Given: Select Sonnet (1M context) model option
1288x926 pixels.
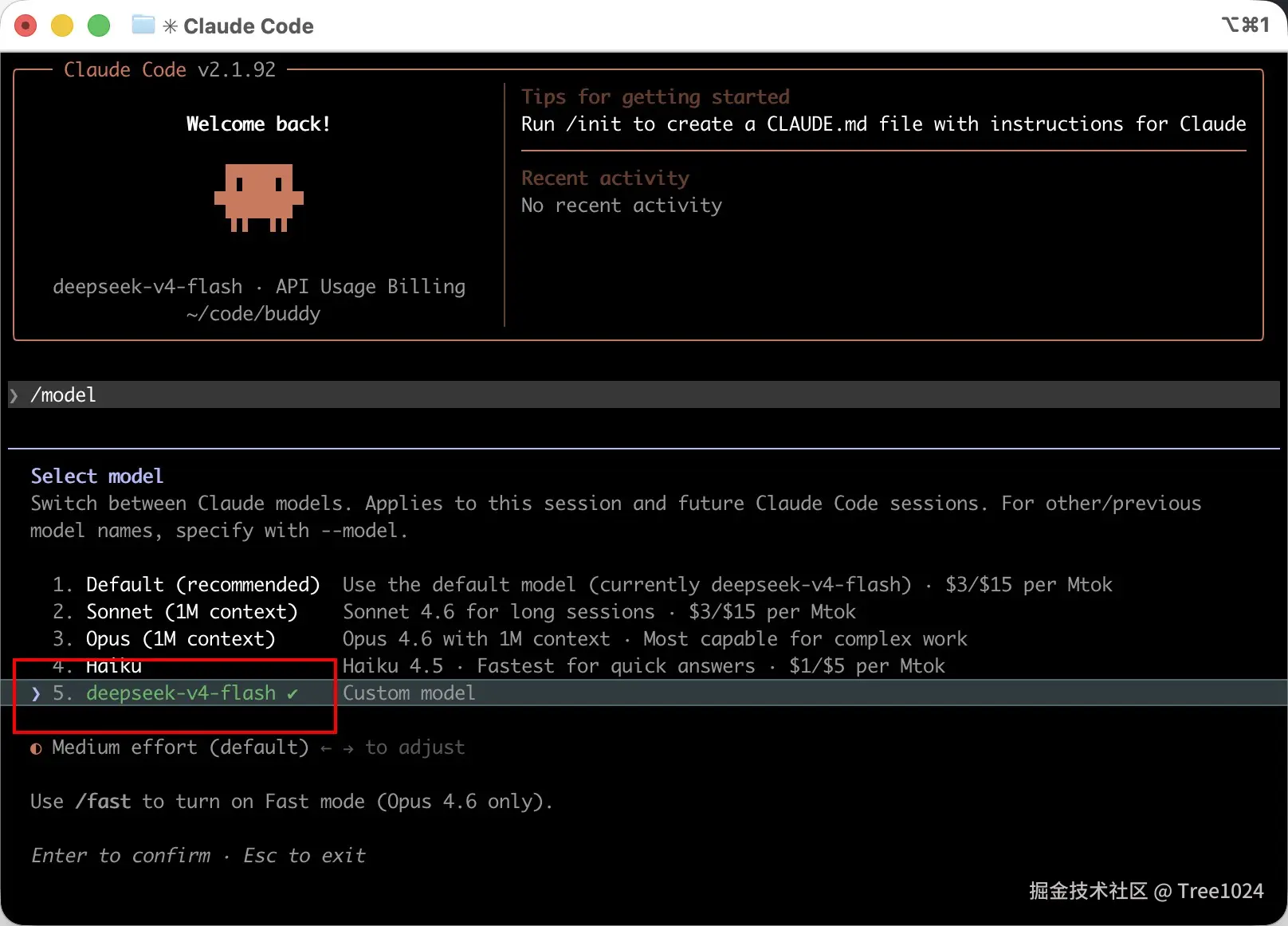Looking at the screenshot, I should coord(191,612).
